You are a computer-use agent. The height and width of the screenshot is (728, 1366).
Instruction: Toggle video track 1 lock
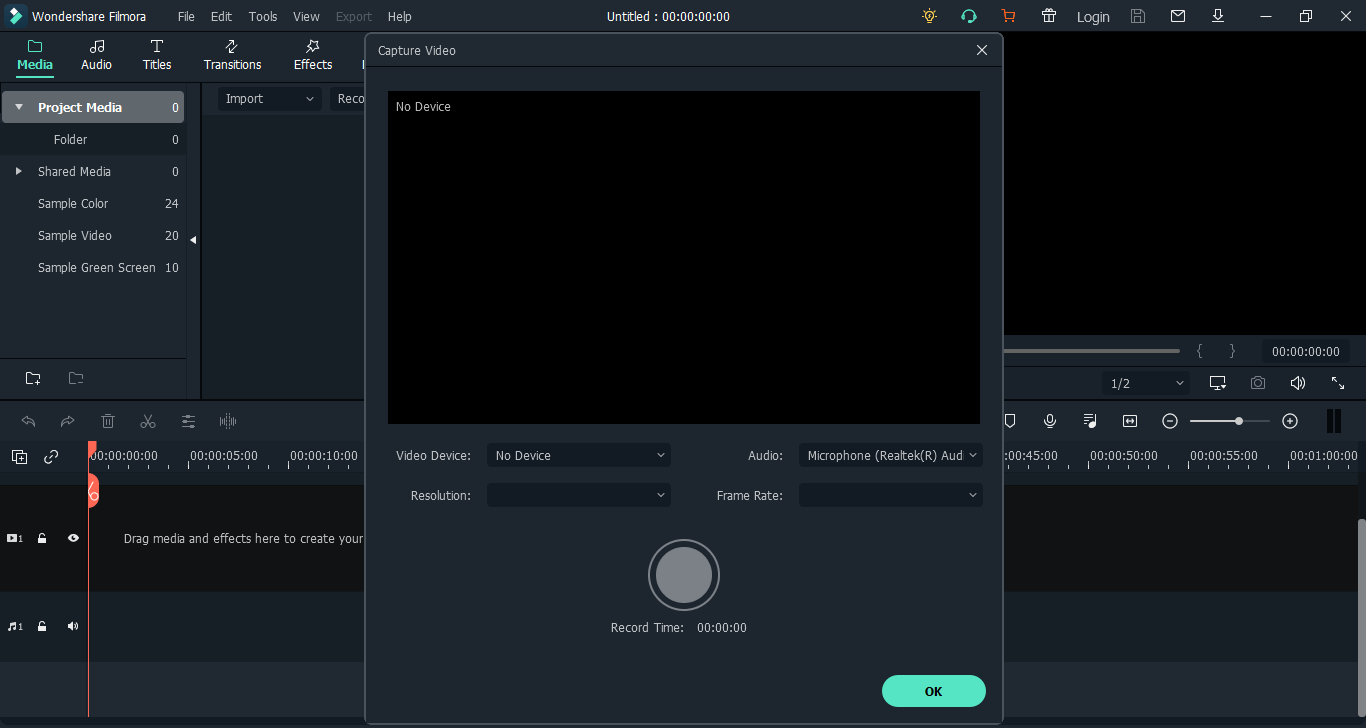[x=42, y=538]
